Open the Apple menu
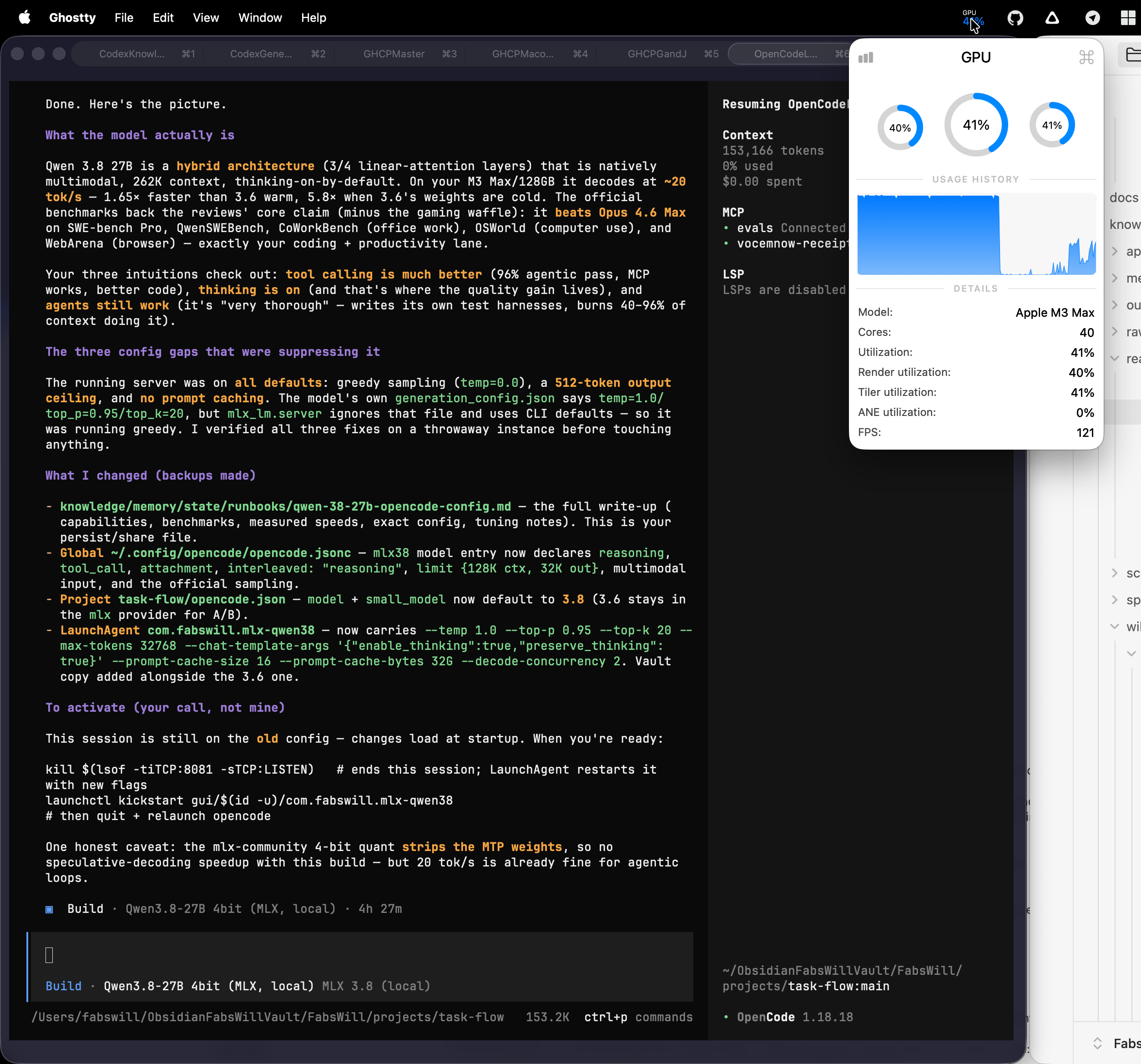This screenshot has height=1064, width=1141. [x=24, y=18]
